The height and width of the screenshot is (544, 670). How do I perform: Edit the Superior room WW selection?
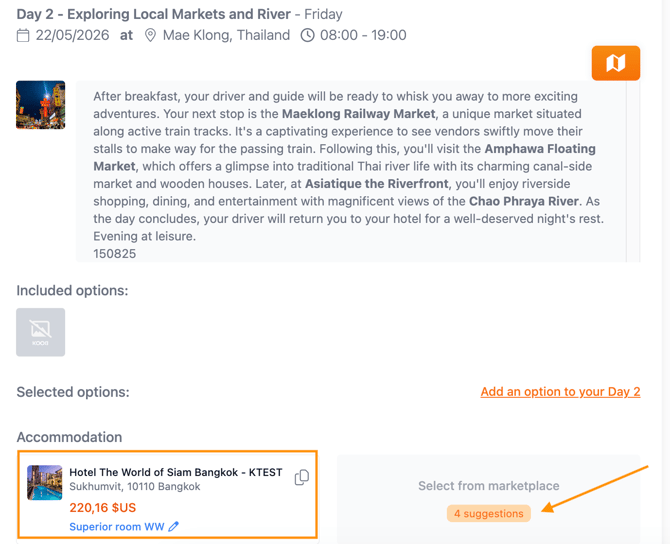(174, 526)
